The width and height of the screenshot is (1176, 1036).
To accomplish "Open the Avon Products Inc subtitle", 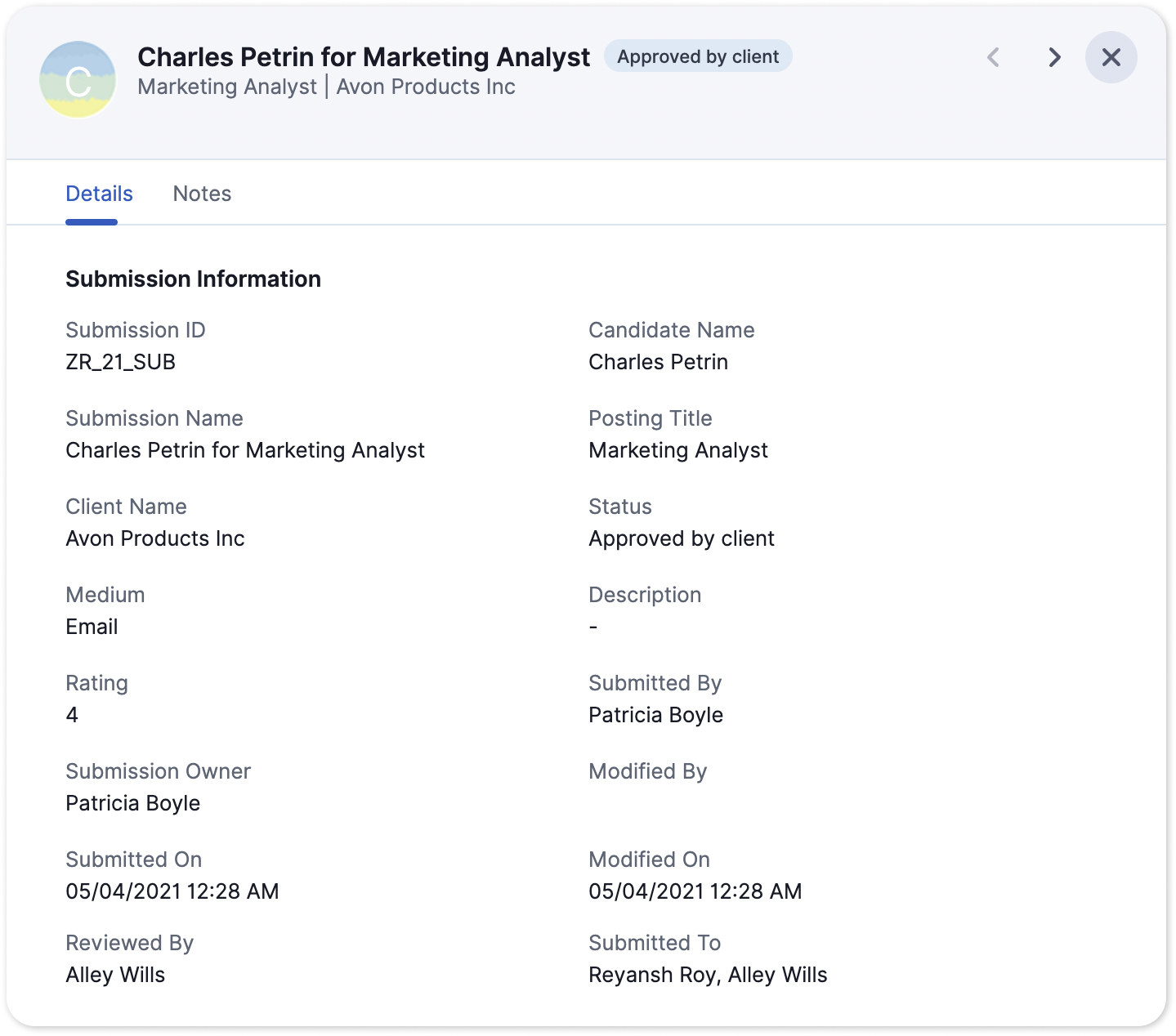I will click(426, 87).
